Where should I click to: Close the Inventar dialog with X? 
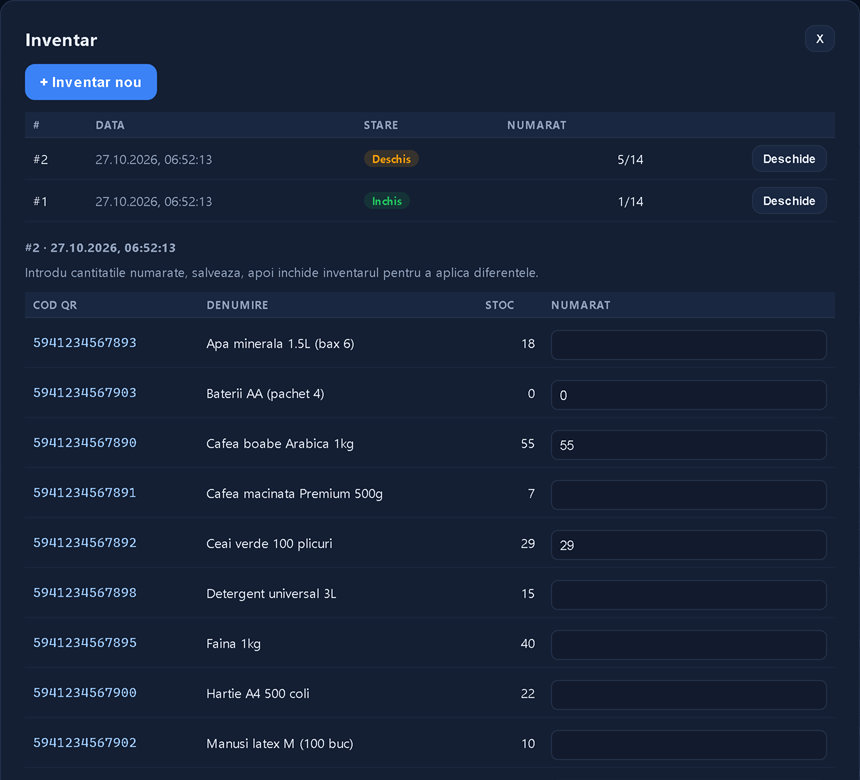(x=819, y=39)
